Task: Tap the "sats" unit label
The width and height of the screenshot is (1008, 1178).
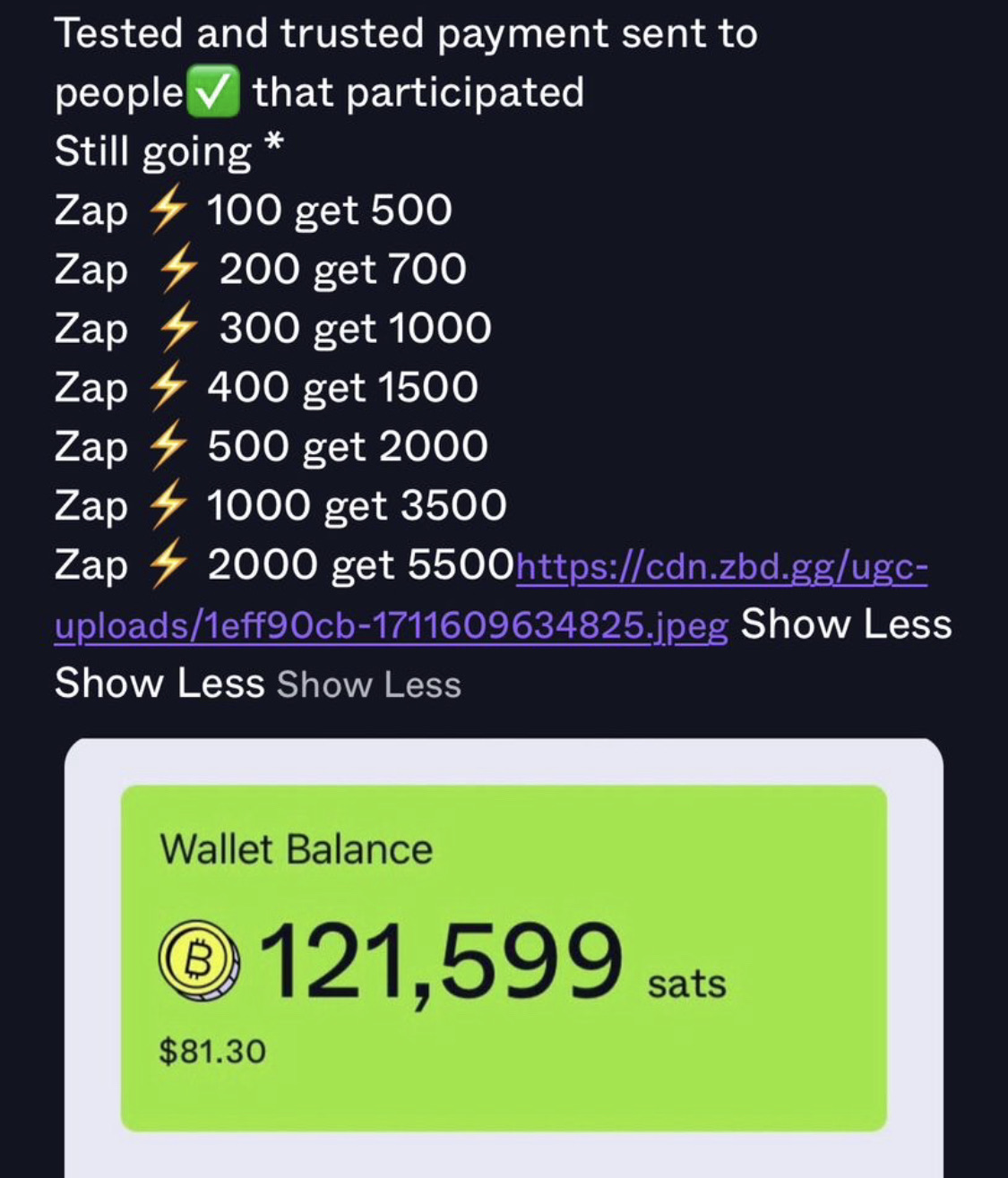Action: point(686,984)
